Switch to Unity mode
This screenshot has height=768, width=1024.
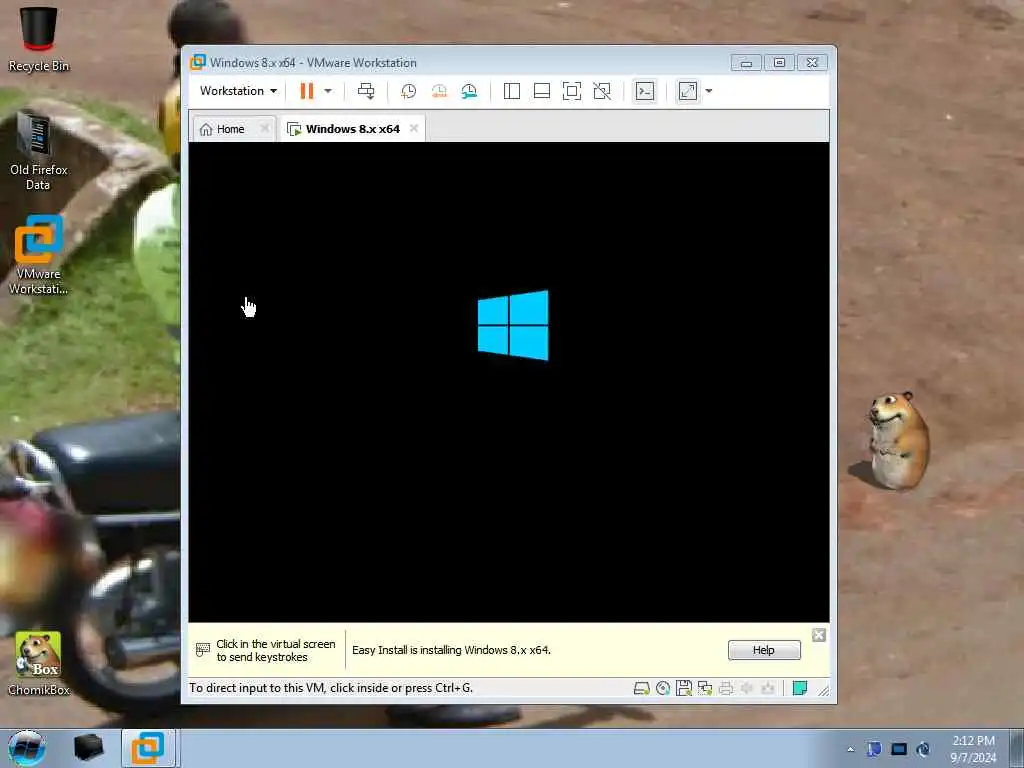(x=602, y=91)
